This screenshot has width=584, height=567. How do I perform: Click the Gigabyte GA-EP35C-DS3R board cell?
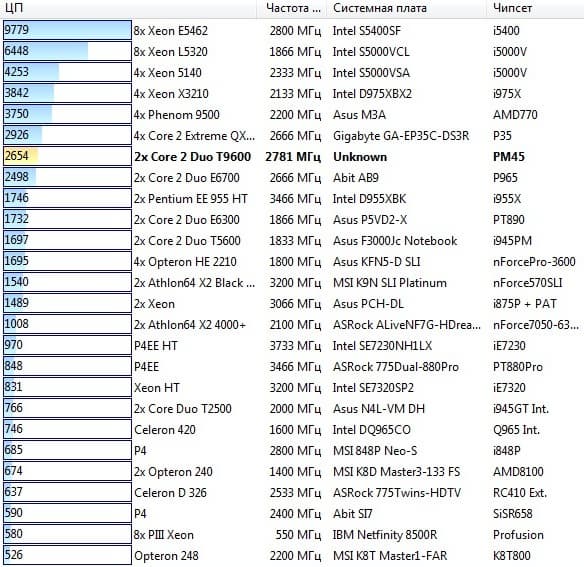pos(401,136)
